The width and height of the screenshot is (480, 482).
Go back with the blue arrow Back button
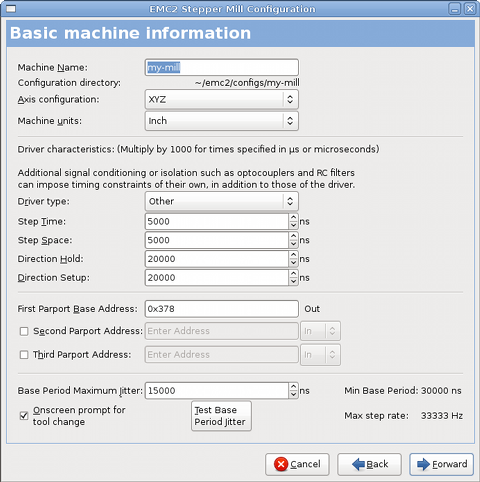pos(369,464)
